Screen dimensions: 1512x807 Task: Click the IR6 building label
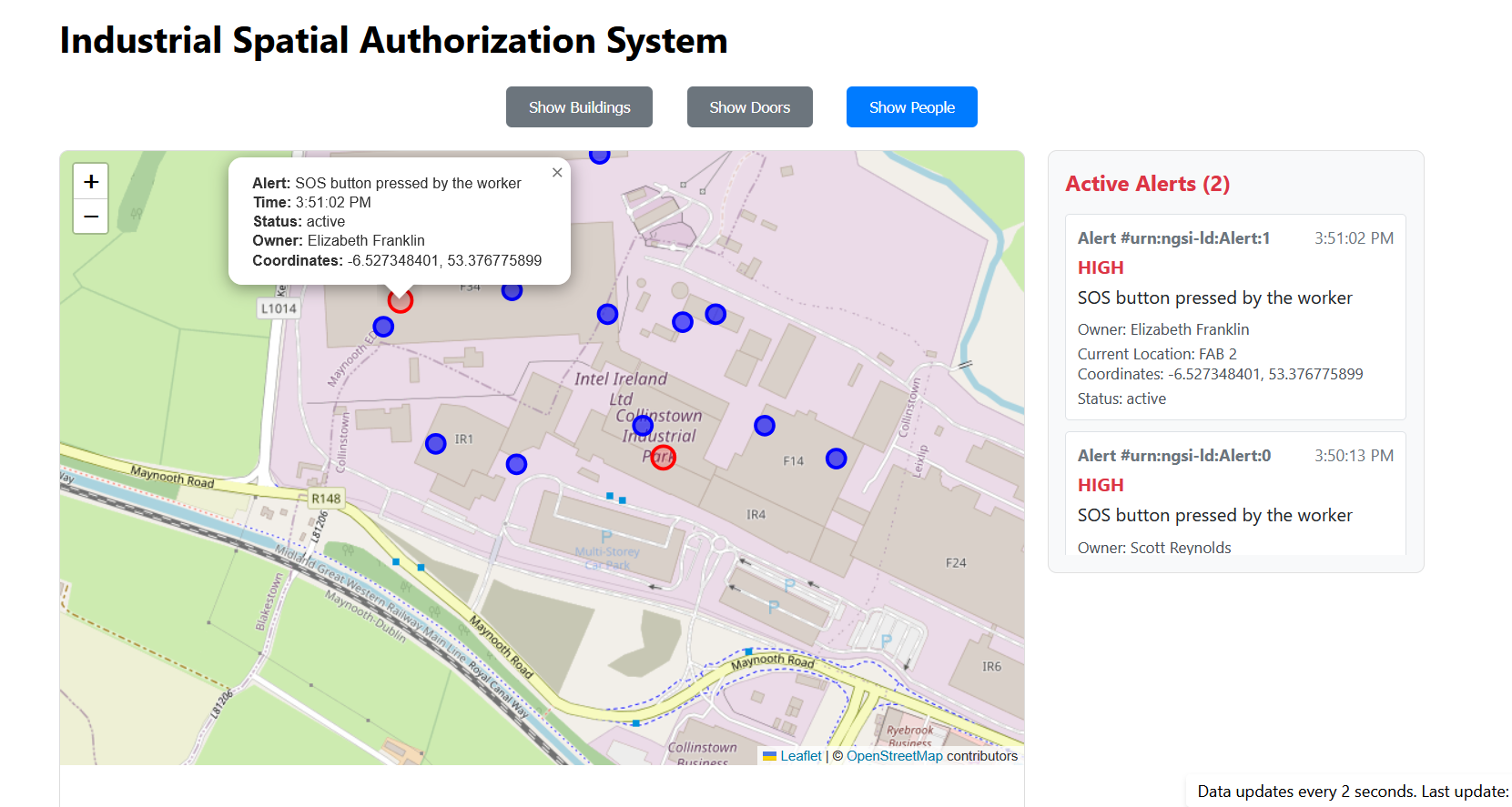(991, 667)
